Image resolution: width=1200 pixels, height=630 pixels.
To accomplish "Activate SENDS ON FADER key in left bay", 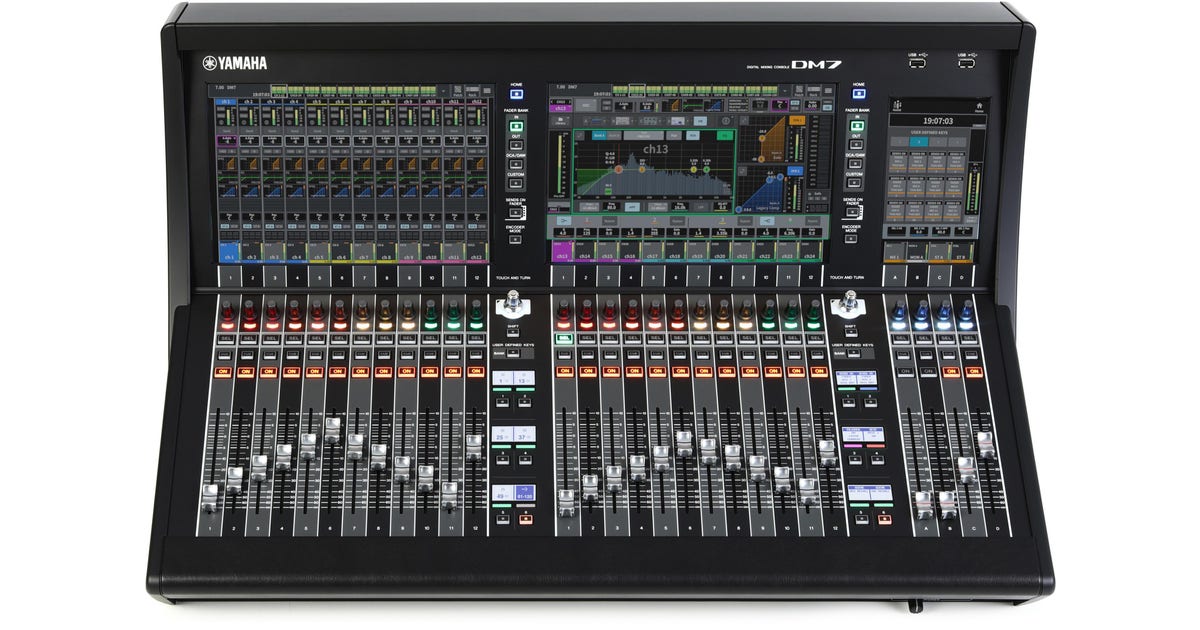I will (515, 212).
